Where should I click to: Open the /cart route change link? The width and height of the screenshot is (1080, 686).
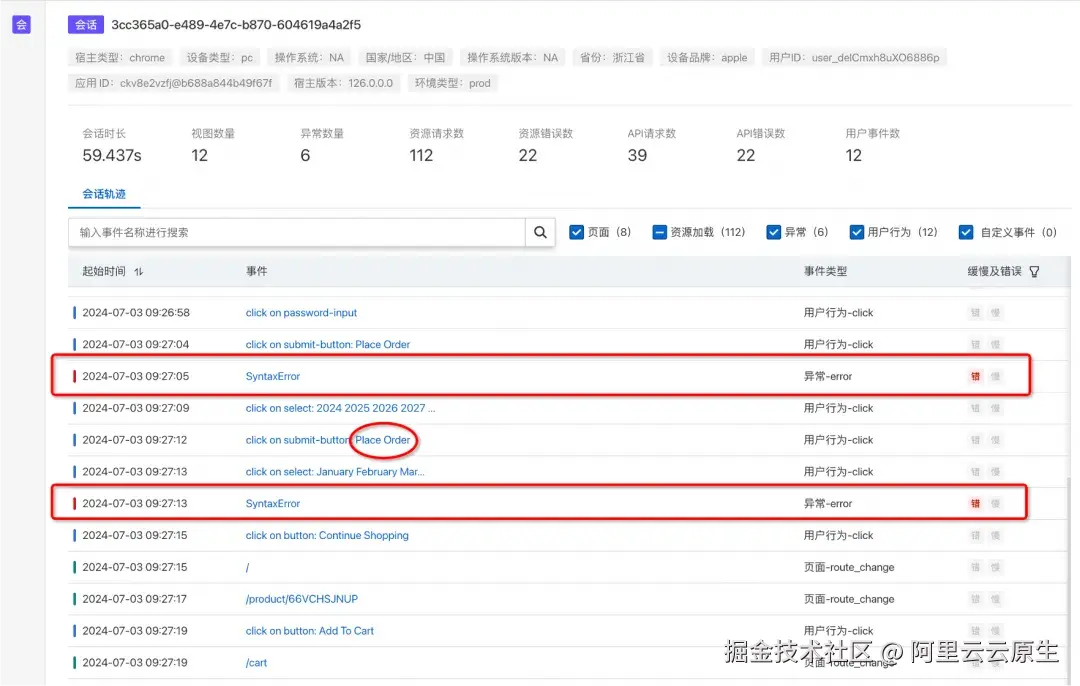pyautogui.click(x=255, y=662)
